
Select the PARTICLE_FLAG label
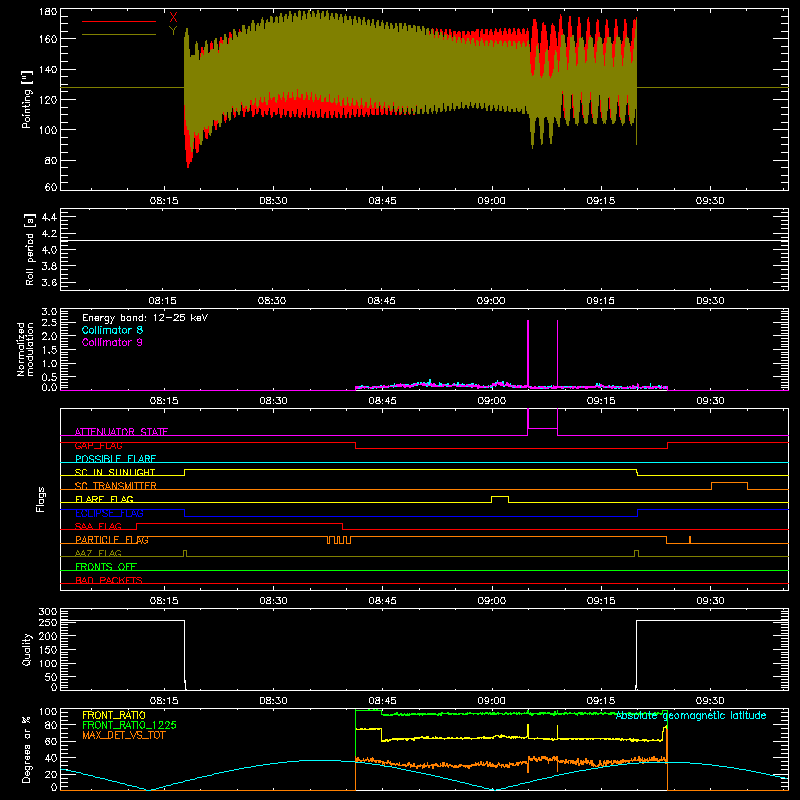[x=112, y=540]
